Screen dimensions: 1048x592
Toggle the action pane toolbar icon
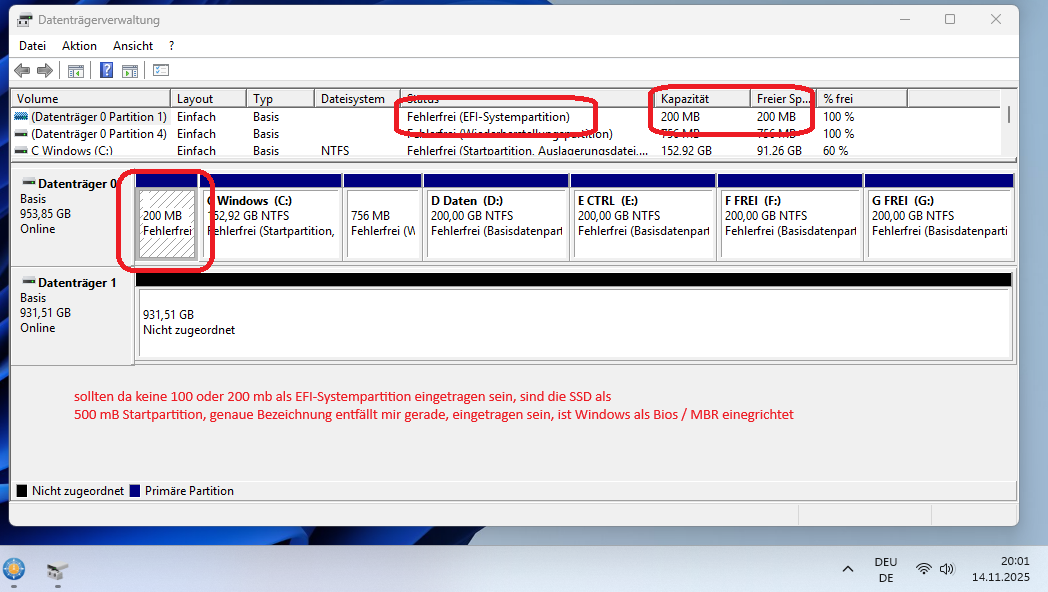[x=130, y=70]
